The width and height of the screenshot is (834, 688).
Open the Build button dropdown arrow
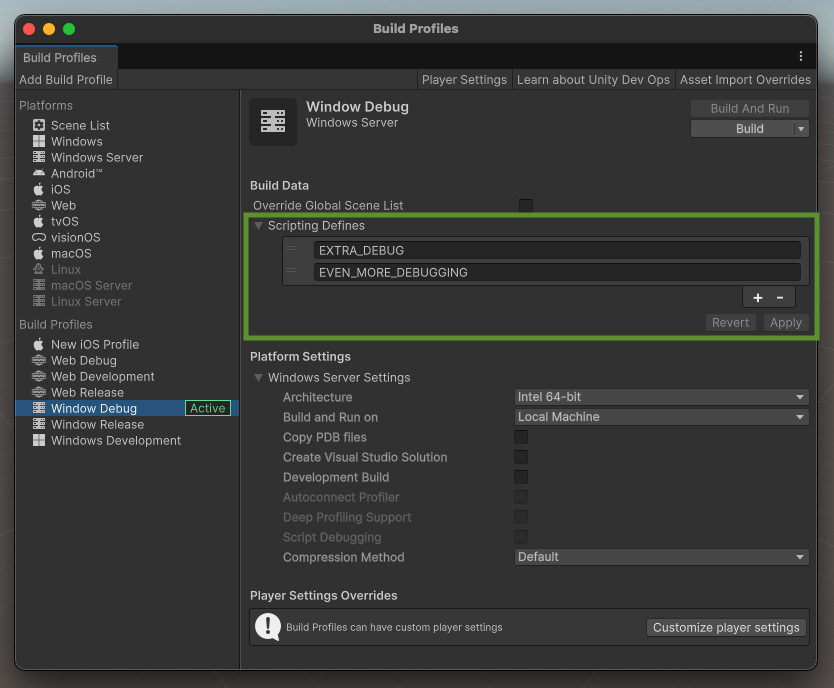pyautogui.click(x=801, y=129)
